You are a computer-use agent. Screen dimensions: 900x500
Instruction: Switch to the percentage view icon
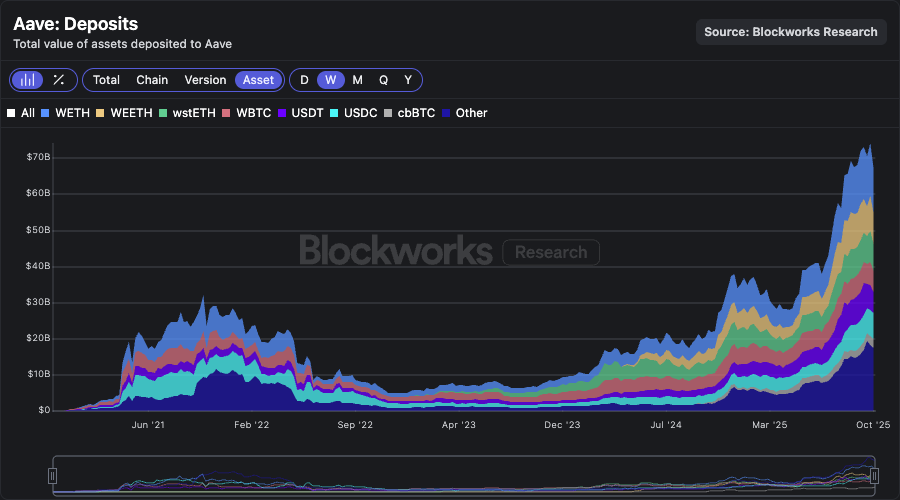click(x=59, y=80)
